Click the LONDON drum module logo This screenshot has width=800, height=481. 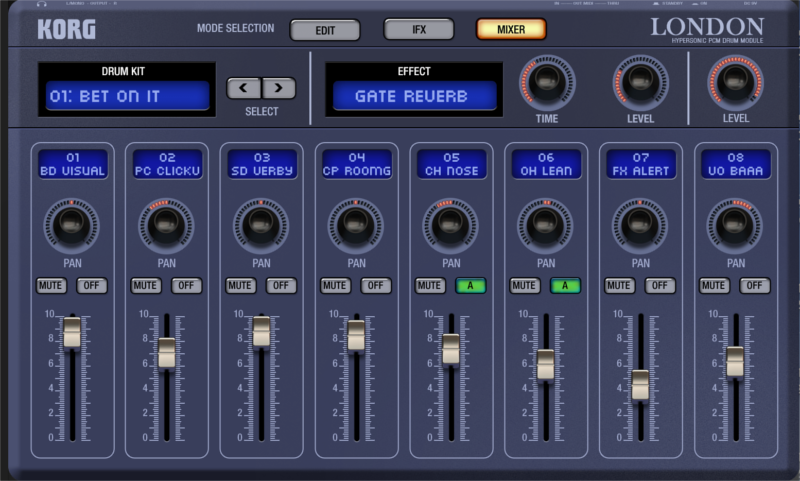pos(707,30)
